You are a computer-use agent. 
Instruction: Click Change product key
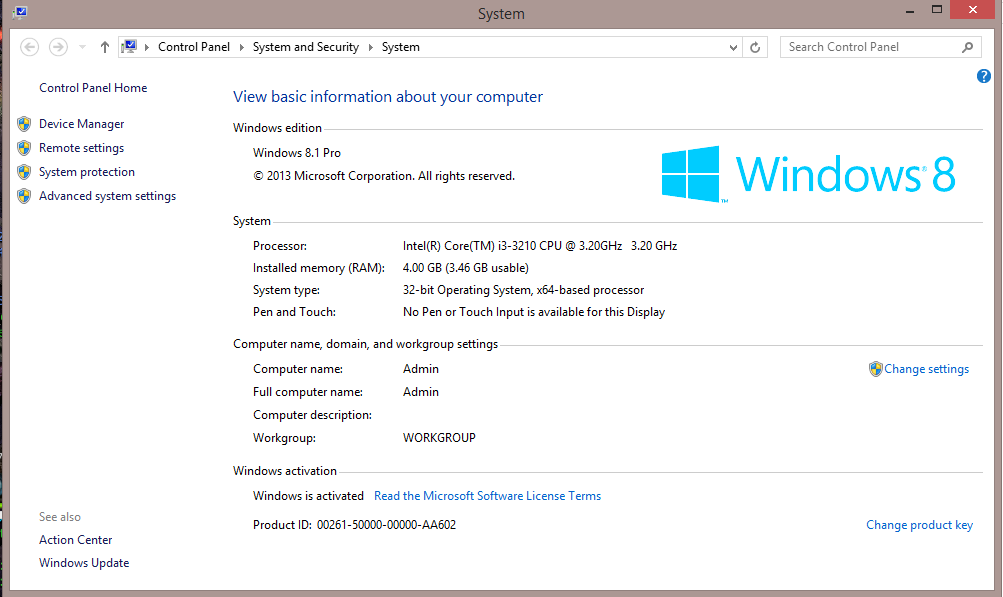(919, 525)
